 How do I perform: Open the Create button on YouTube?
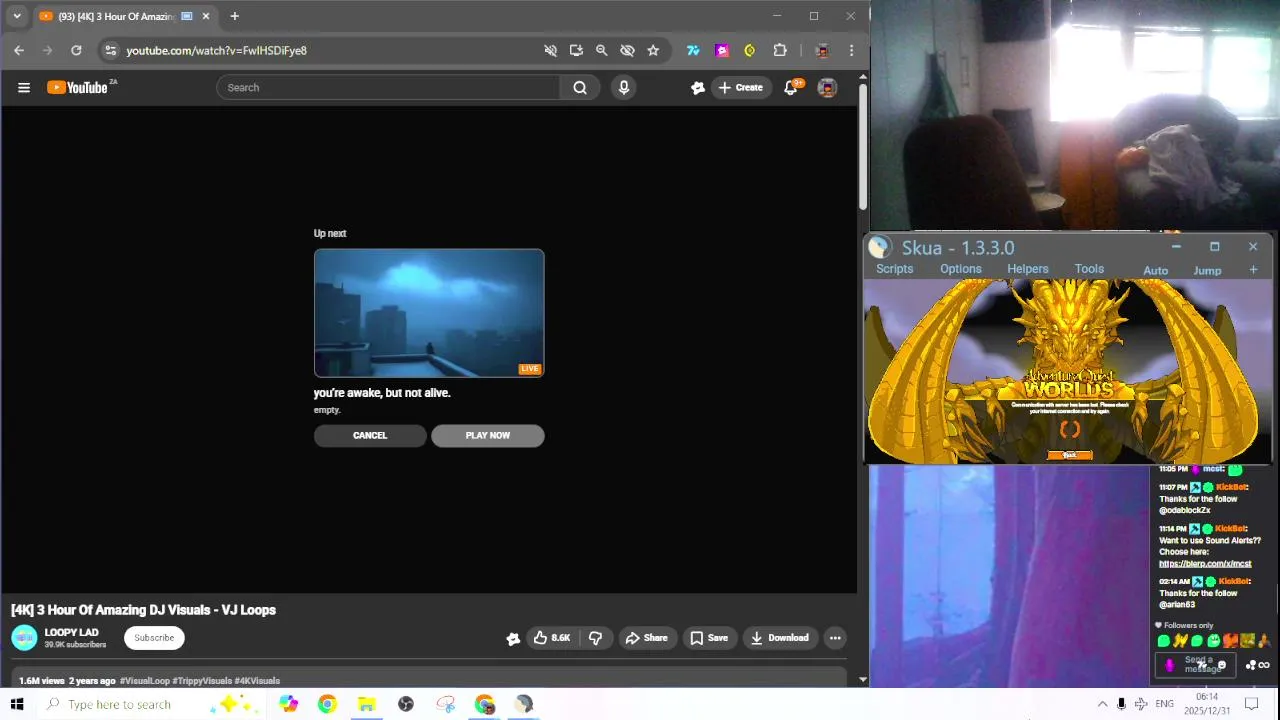point(741,88)
